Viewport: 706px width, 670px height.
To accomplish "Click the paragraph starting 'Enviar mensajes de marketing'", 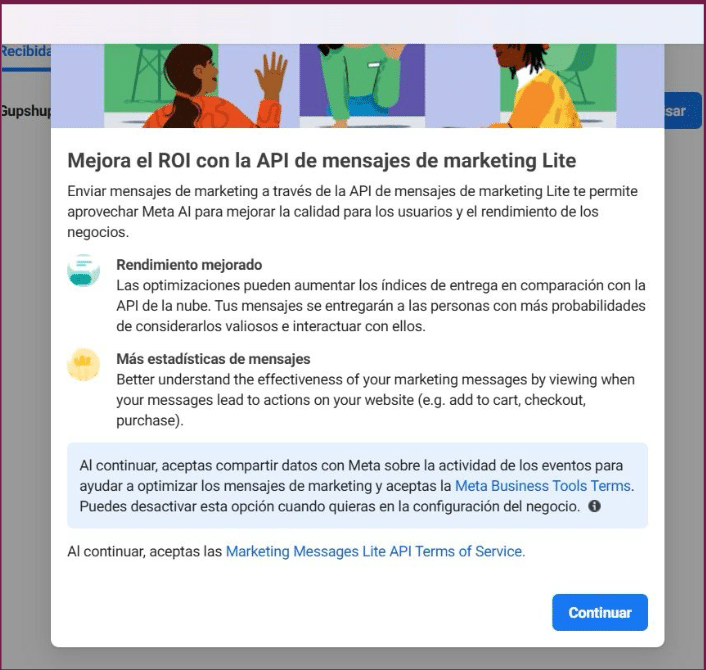I will click(x=353, y=212).
